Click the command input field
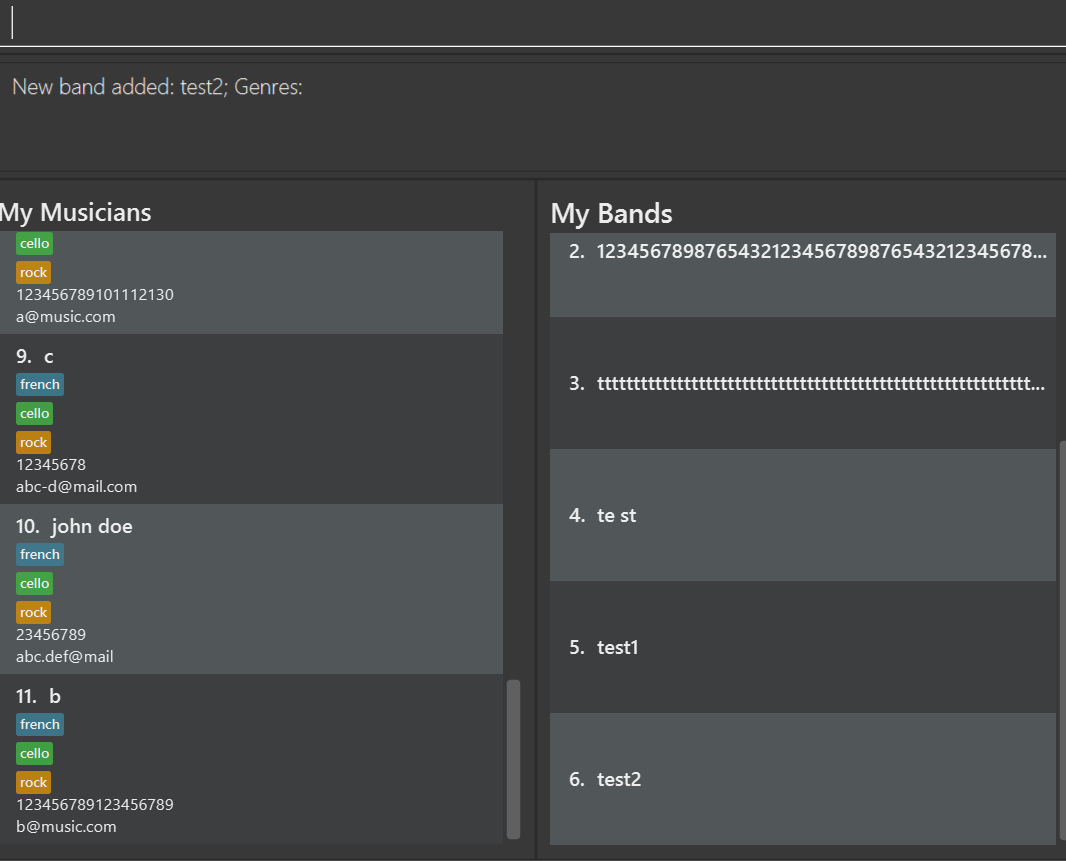Viewport: 1066px width, 861px height. tap(533, 24)
